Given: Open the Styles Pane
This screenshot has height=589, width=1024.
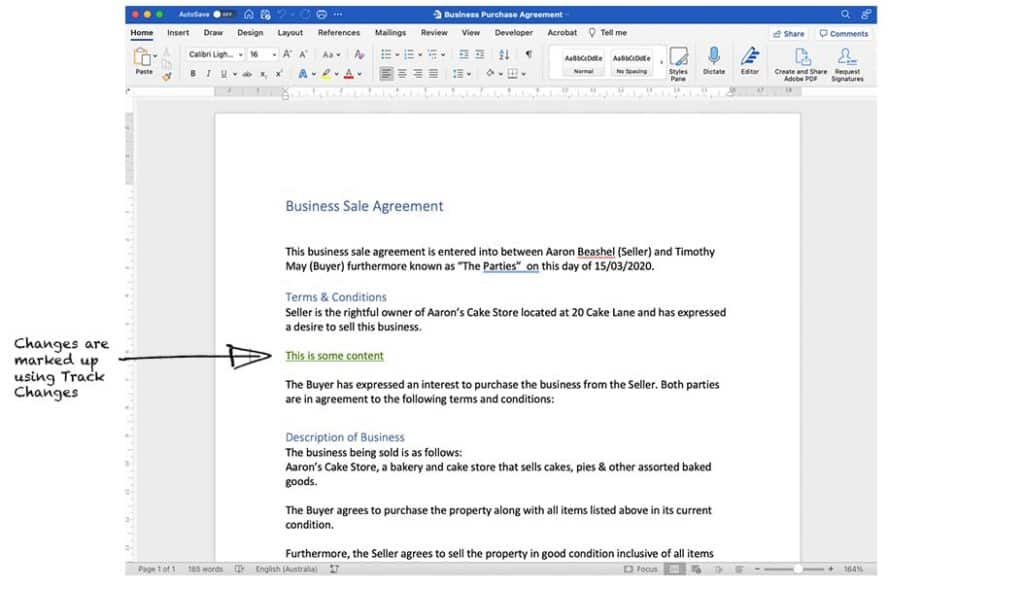Looking at the screenshot, I should pos(679,66).
